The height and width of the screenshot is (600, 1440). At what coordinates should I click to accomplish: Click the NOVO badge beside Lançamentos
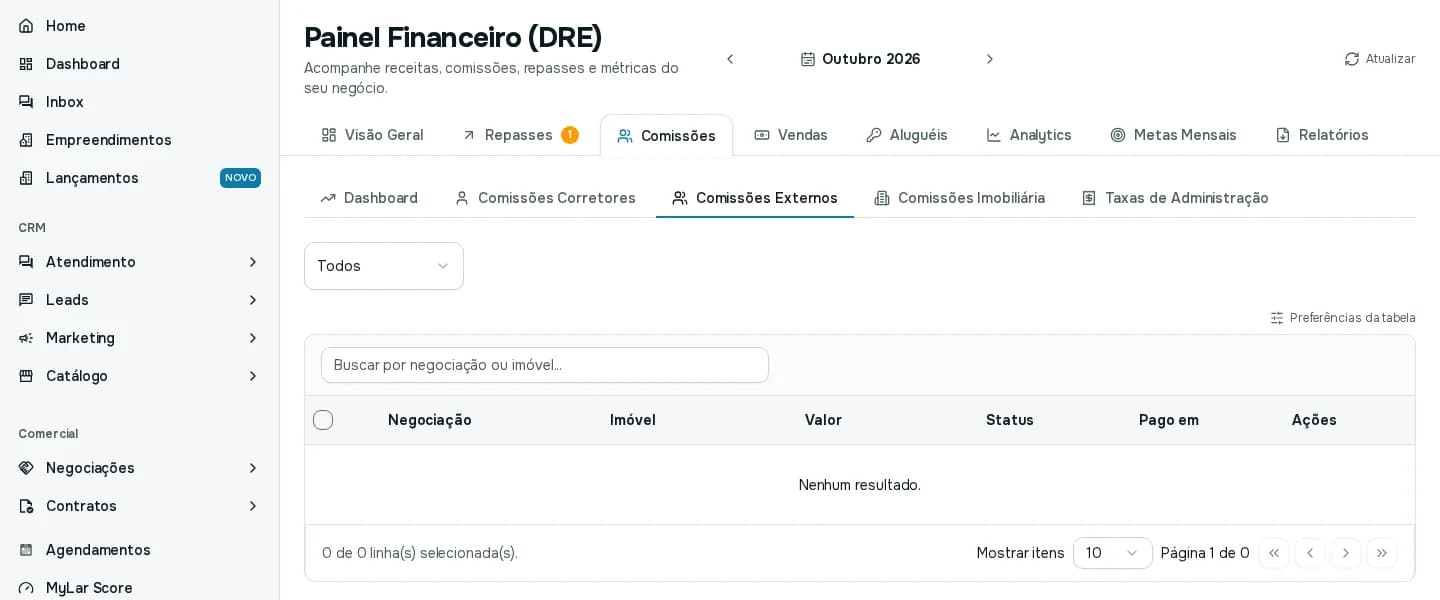240,178
